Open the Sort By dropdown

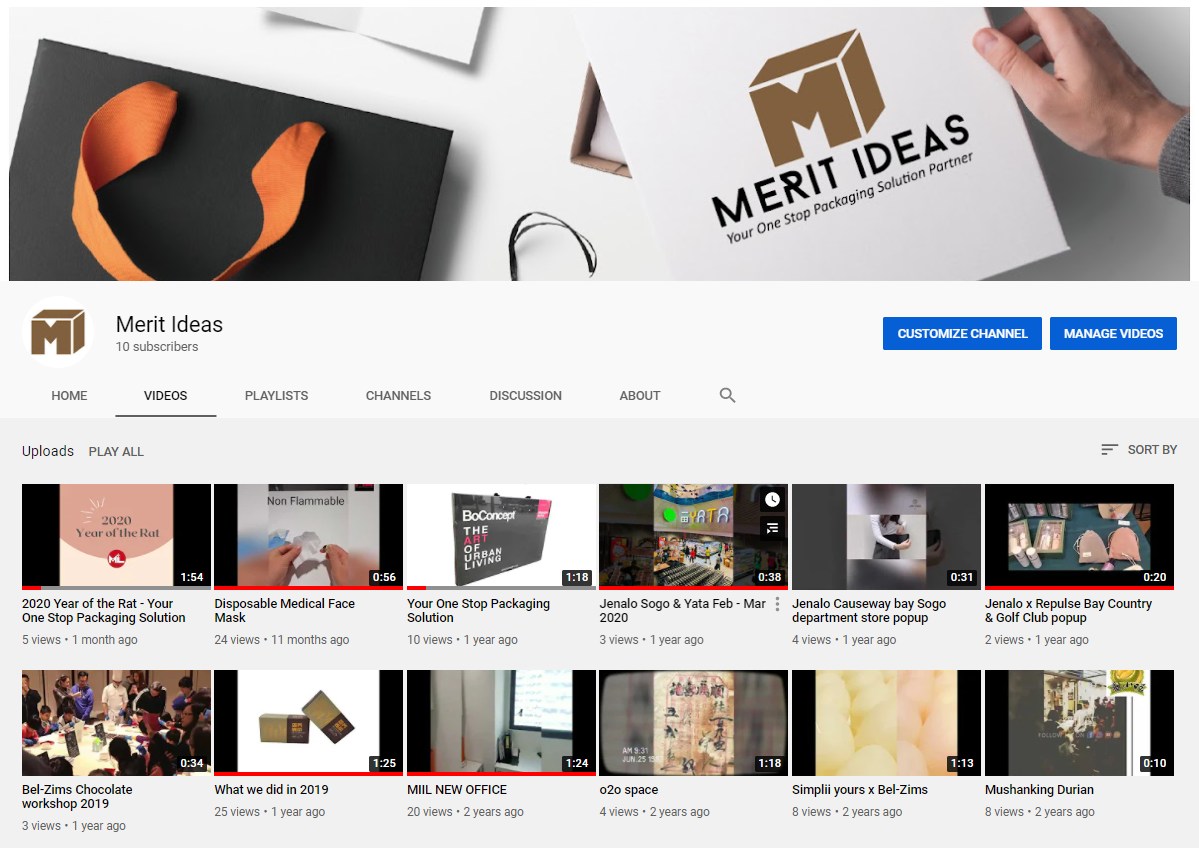click(x=1139, y=450)
